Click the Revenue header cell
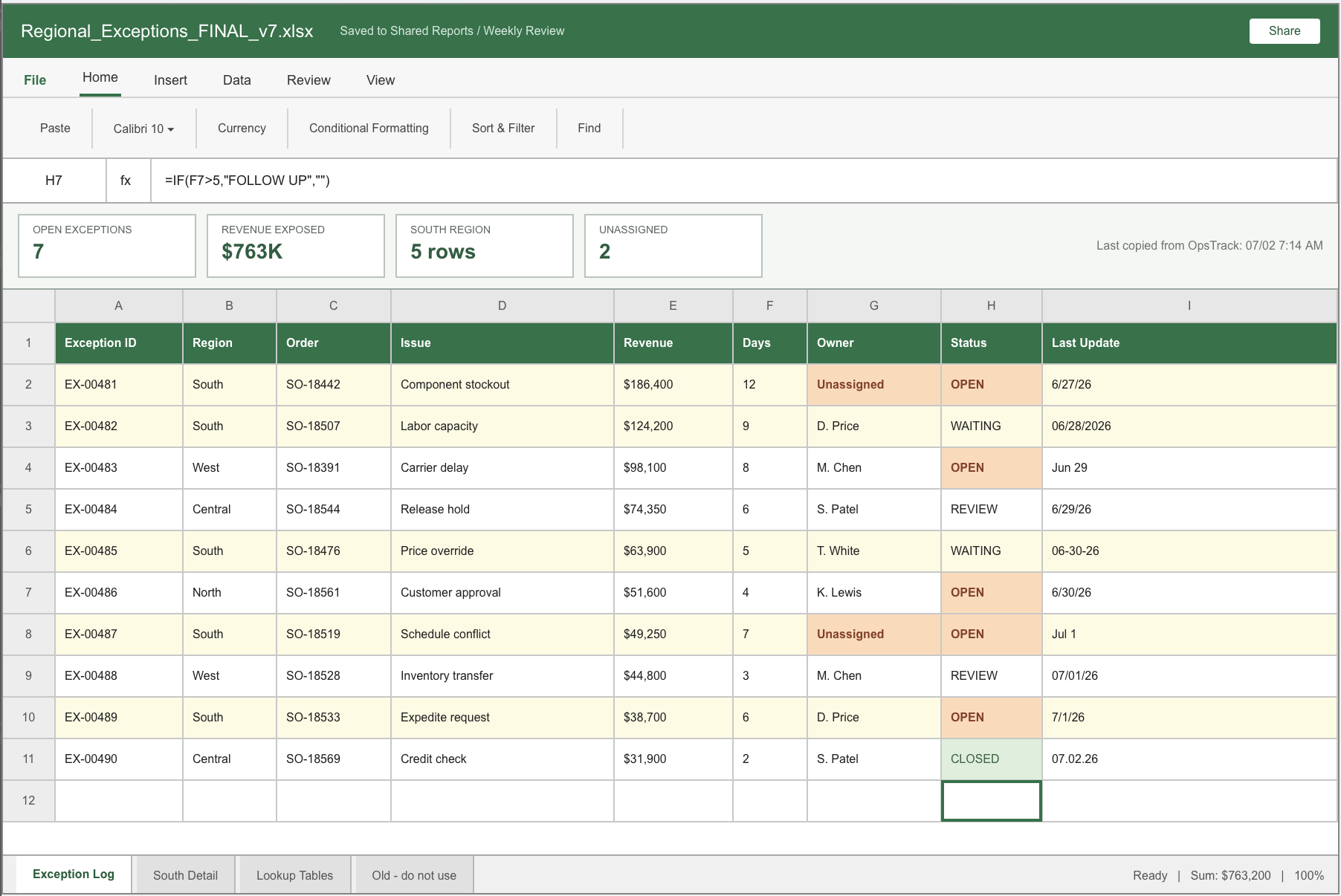 pyautogui.click(x=673, y=343)
